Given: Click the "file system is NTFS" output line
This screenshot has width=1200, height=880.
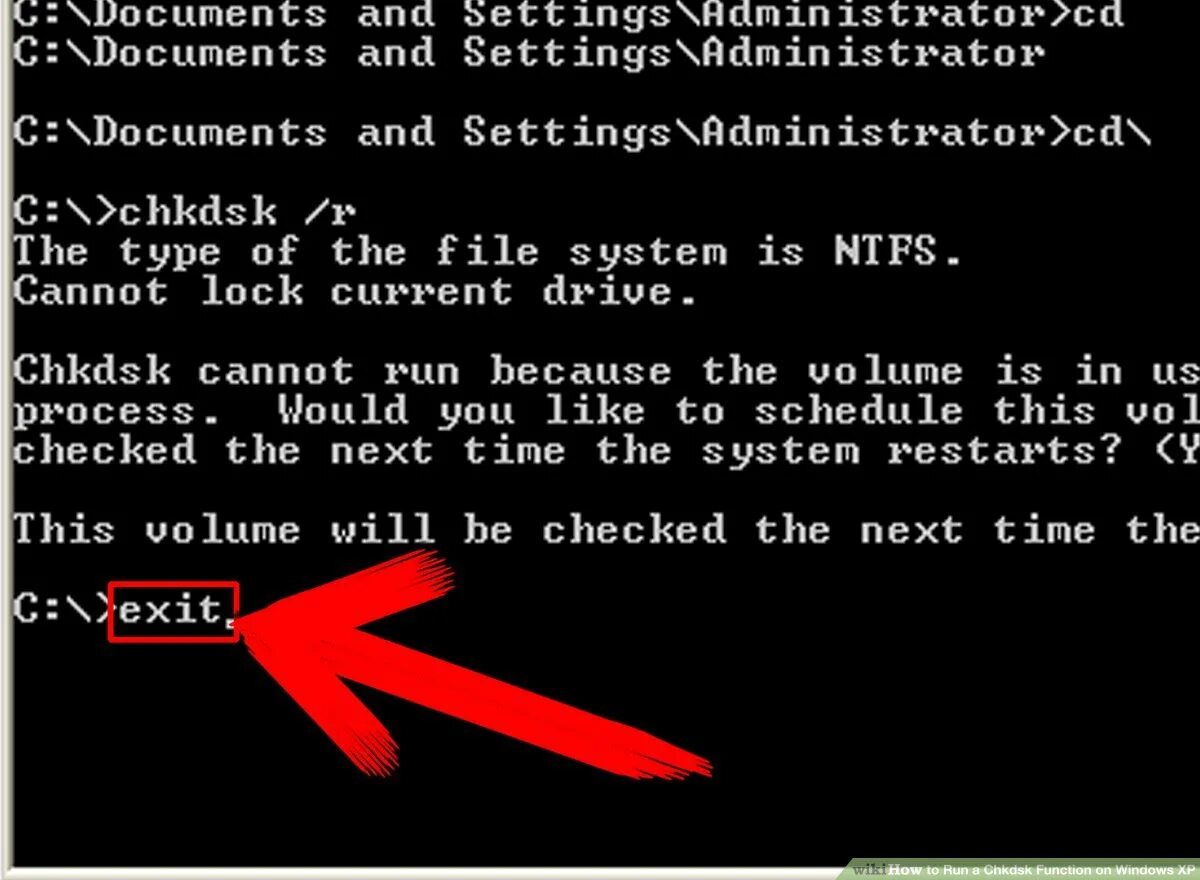Looking at the screenshot, I should coord(488,251).
